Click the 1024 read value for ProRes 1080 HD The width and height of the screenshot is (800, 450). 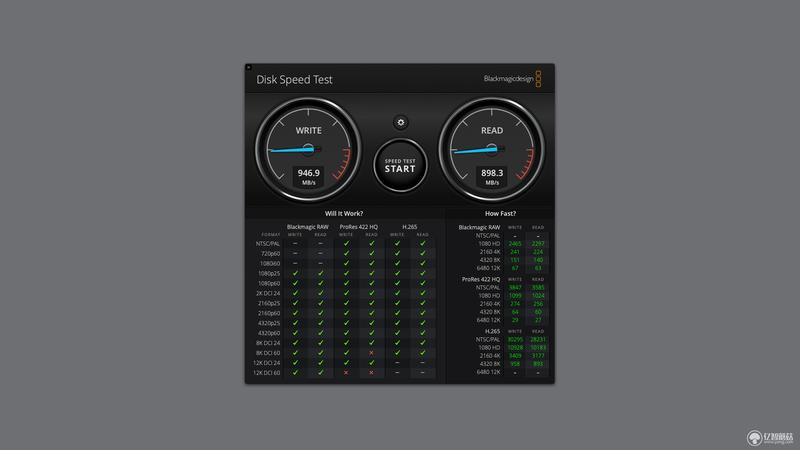pos(538,296)
